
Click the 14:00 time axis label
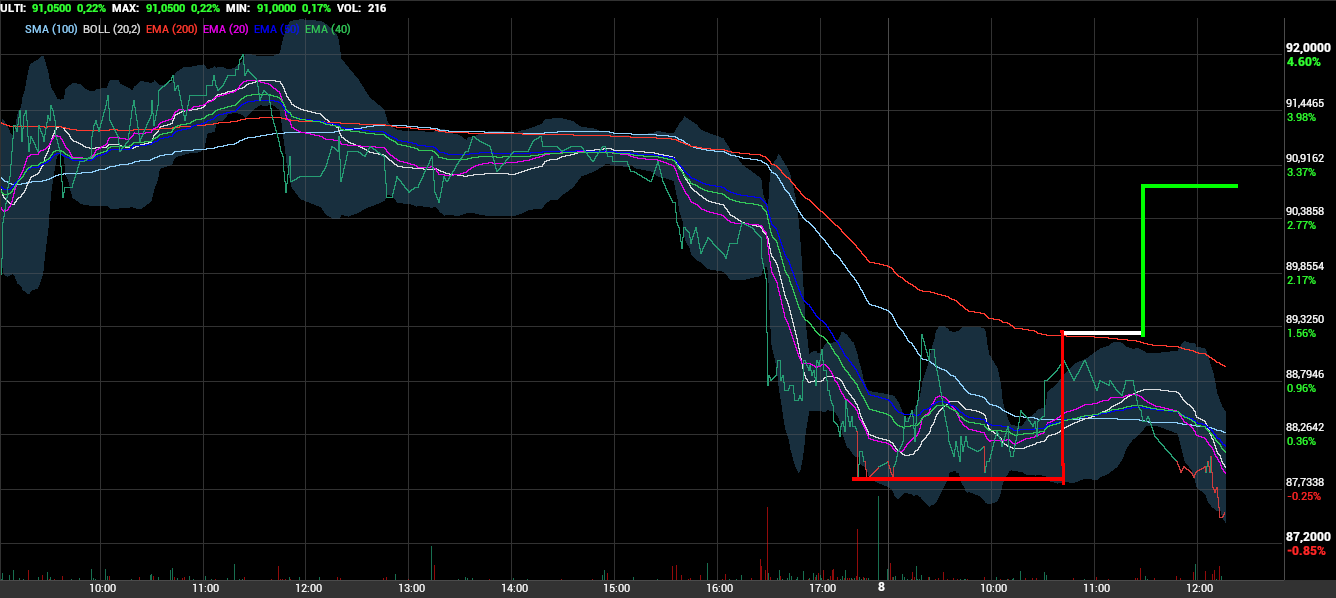(x=514, y=588)
